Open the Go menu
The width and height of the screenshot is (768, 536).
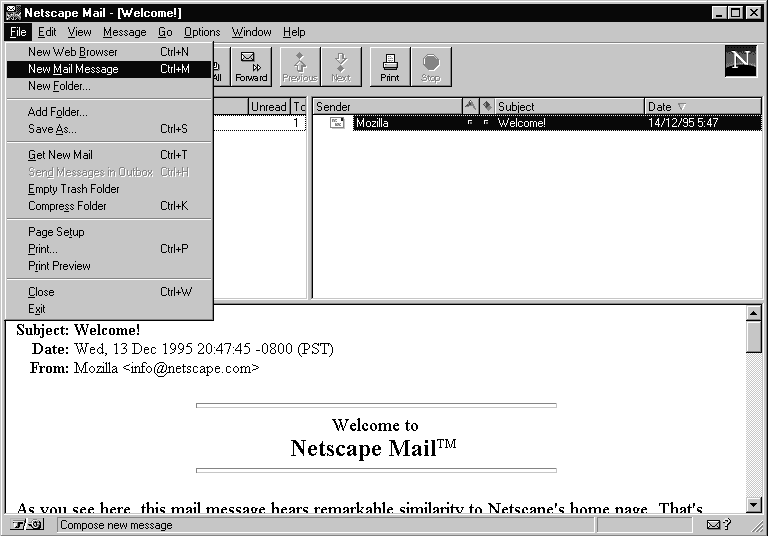point(165,32)
